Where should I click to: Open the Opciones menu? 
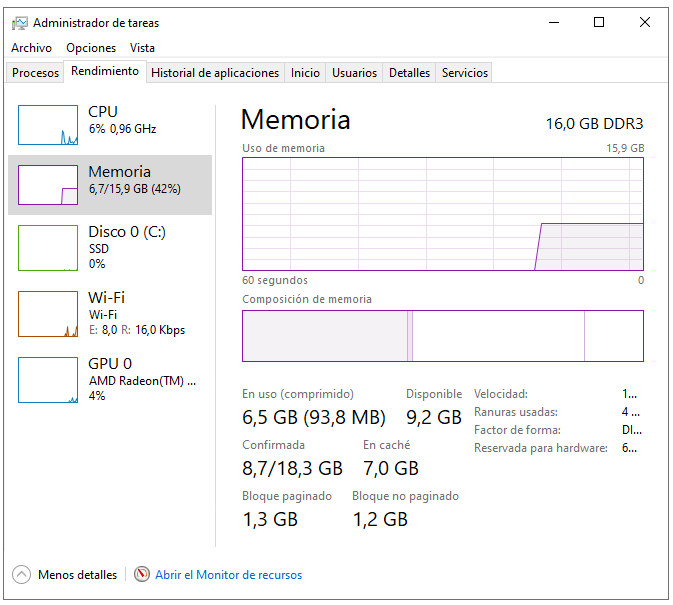pos(91,48)
